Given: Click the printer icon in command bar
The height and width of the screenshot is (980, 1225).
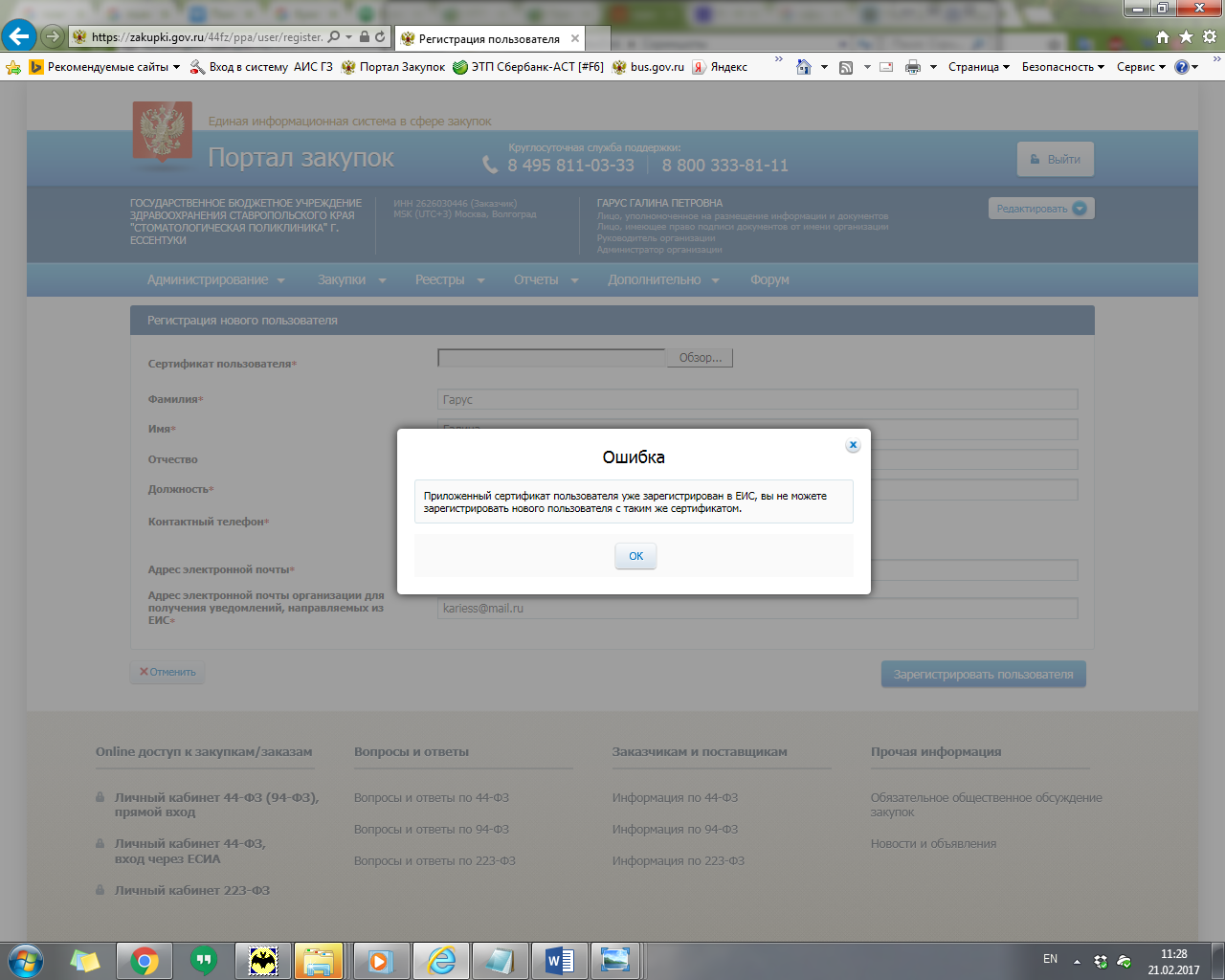Looking at the screenshot, I should coord(913,67).
